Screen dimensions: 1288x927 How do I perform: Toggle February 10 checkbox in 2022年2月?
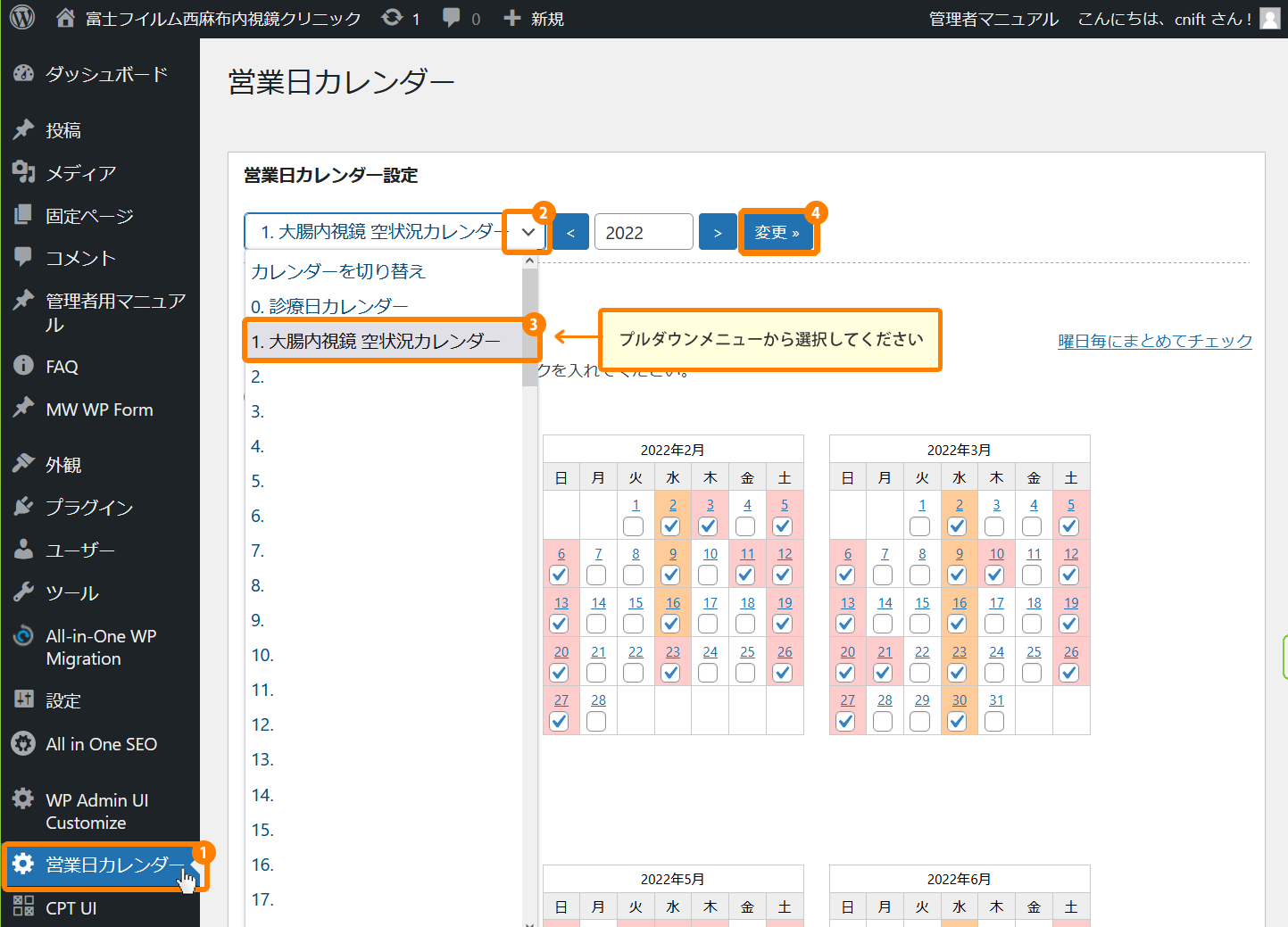(709, 575)
